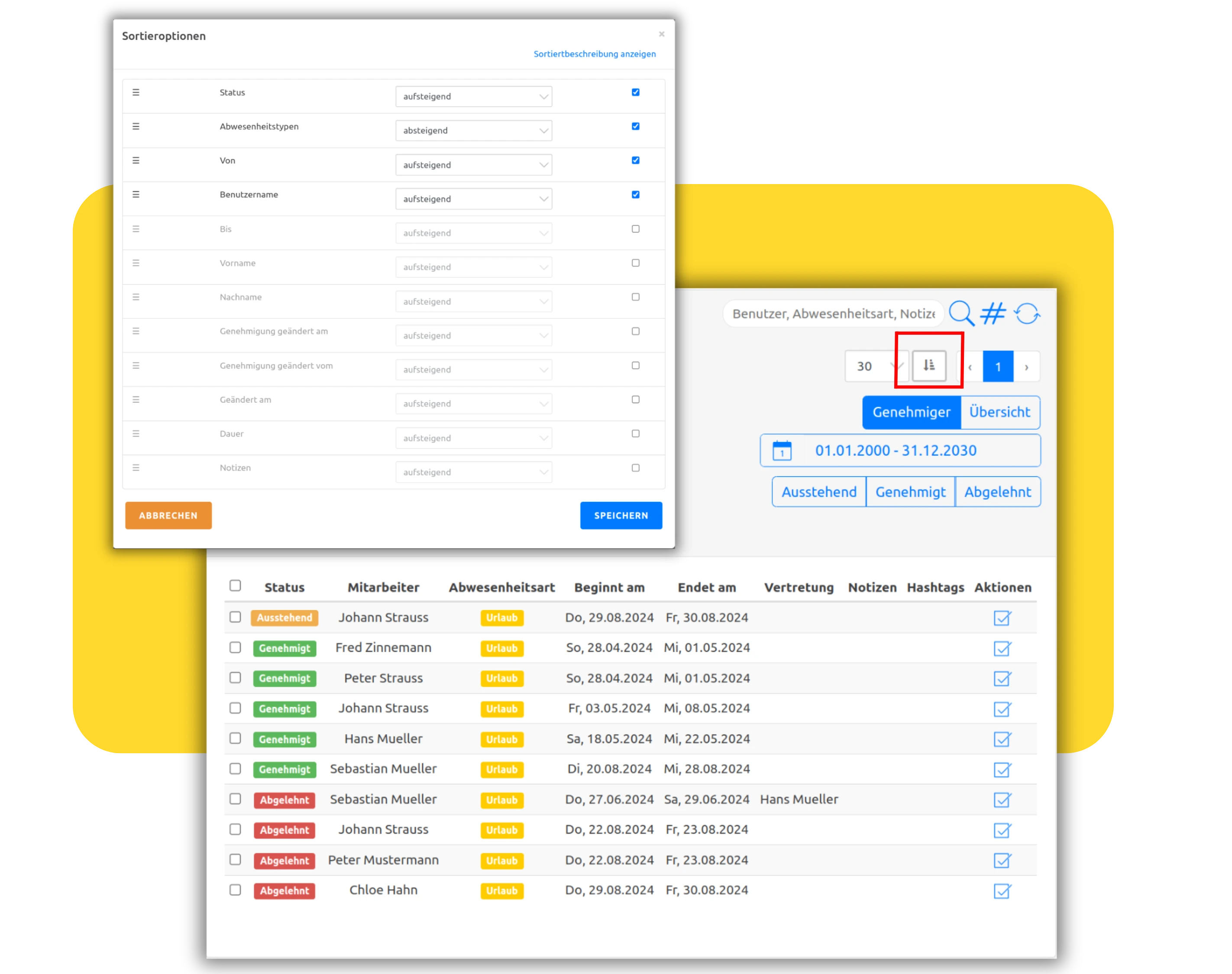The height and width of the screenshot is (974, 1232).
Task: Open the Von sort direction dropdown
Action: [473, 165]
